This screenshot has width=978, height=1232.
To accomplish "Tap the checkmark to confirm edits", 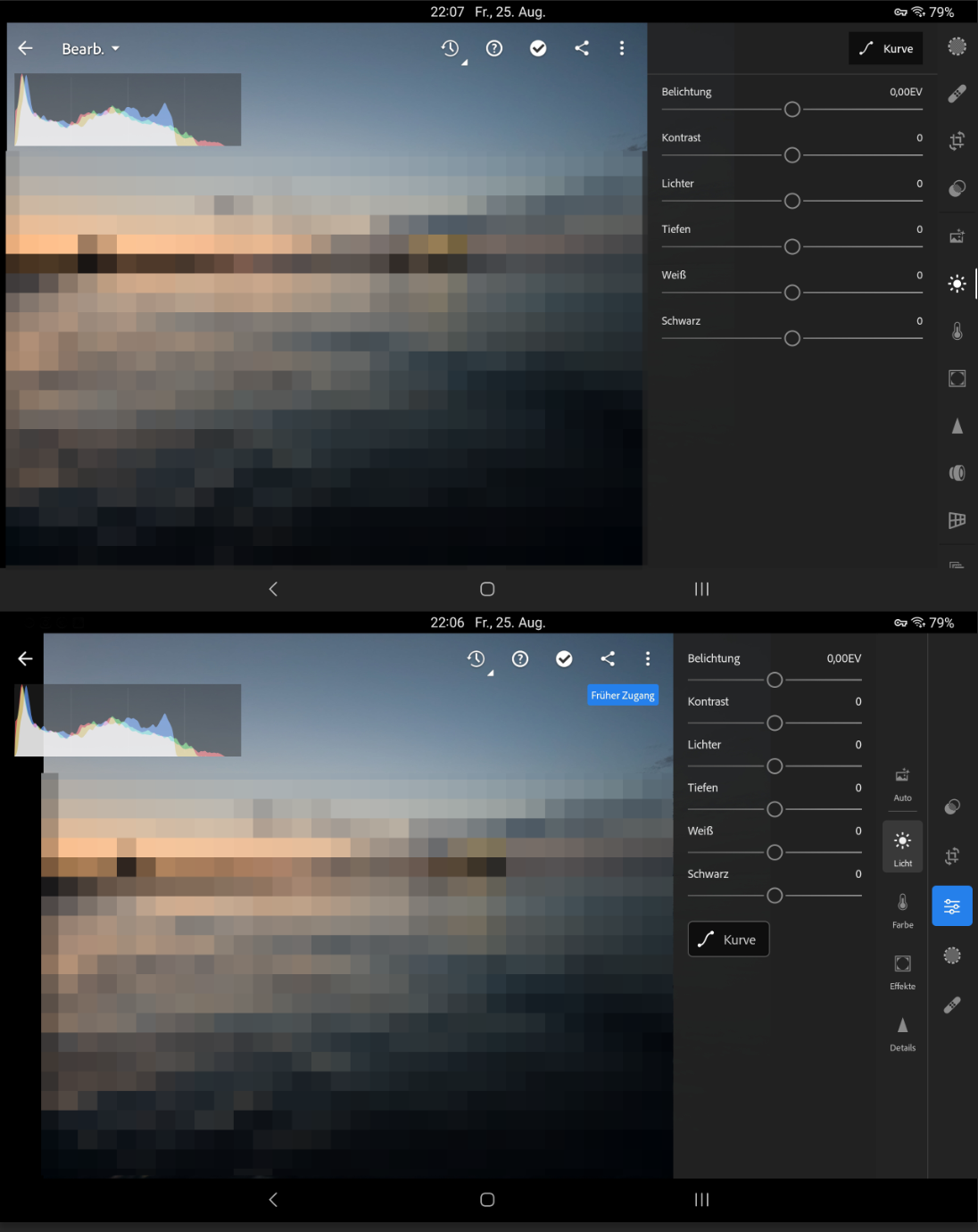I will tap(537, 48).
